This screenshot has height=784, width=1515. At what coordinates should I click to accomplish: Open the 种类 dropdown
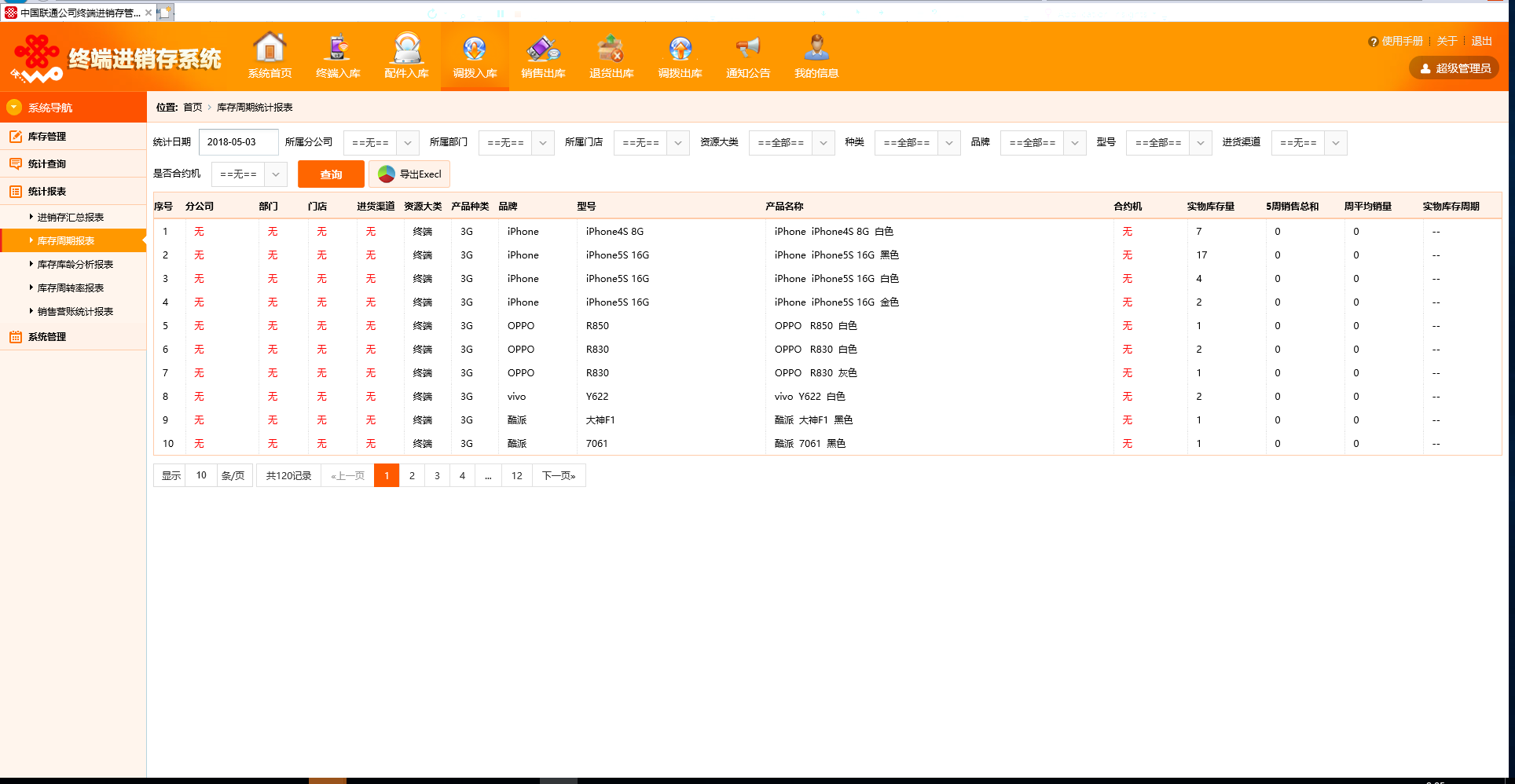pos(918,143)
